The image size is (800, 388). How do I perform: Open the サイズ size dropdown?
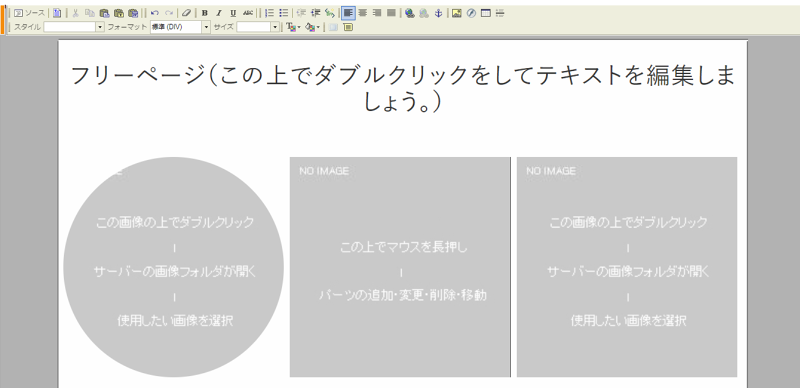(x=258, y=27)
